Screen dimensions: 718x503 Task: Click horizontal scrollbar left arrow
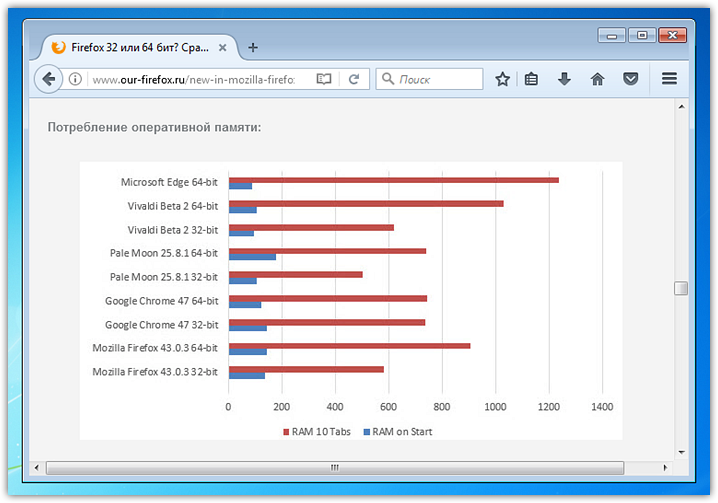click(x=37, y=468)
